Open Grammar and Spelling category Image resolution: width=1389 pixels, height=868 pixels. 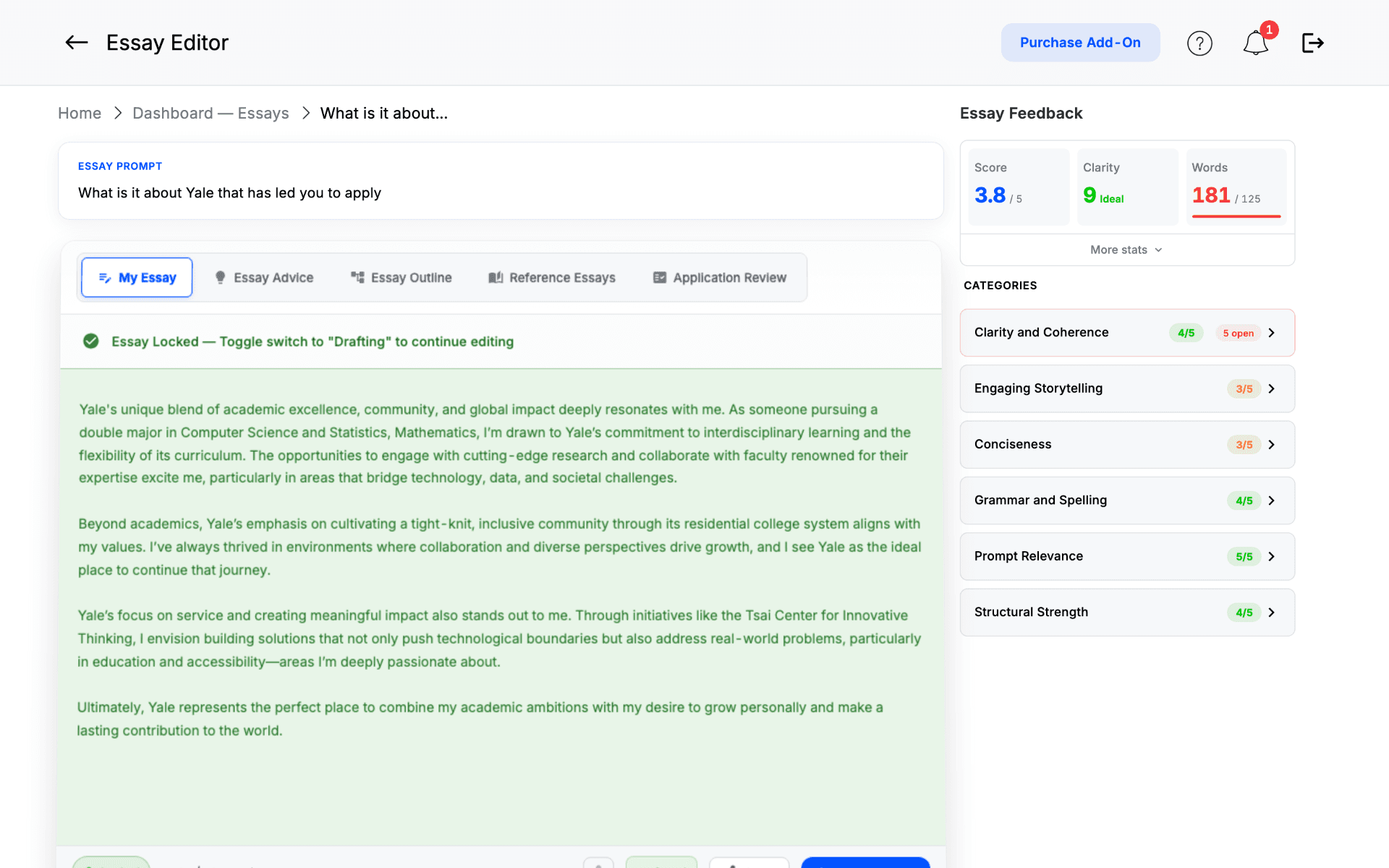pyautogui.click(x=1127, y=501)
